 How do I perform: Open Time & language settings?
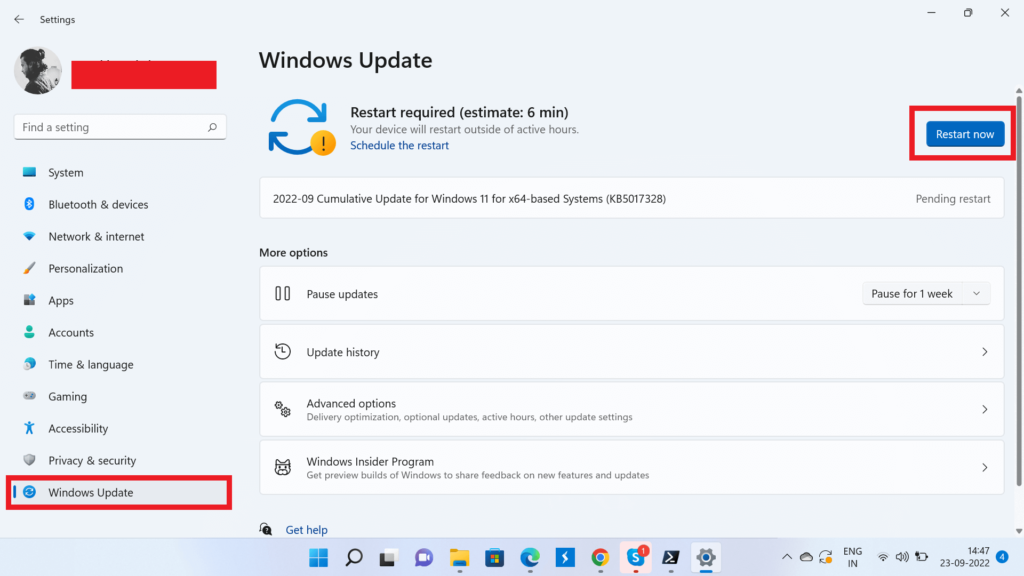[118, 364]
